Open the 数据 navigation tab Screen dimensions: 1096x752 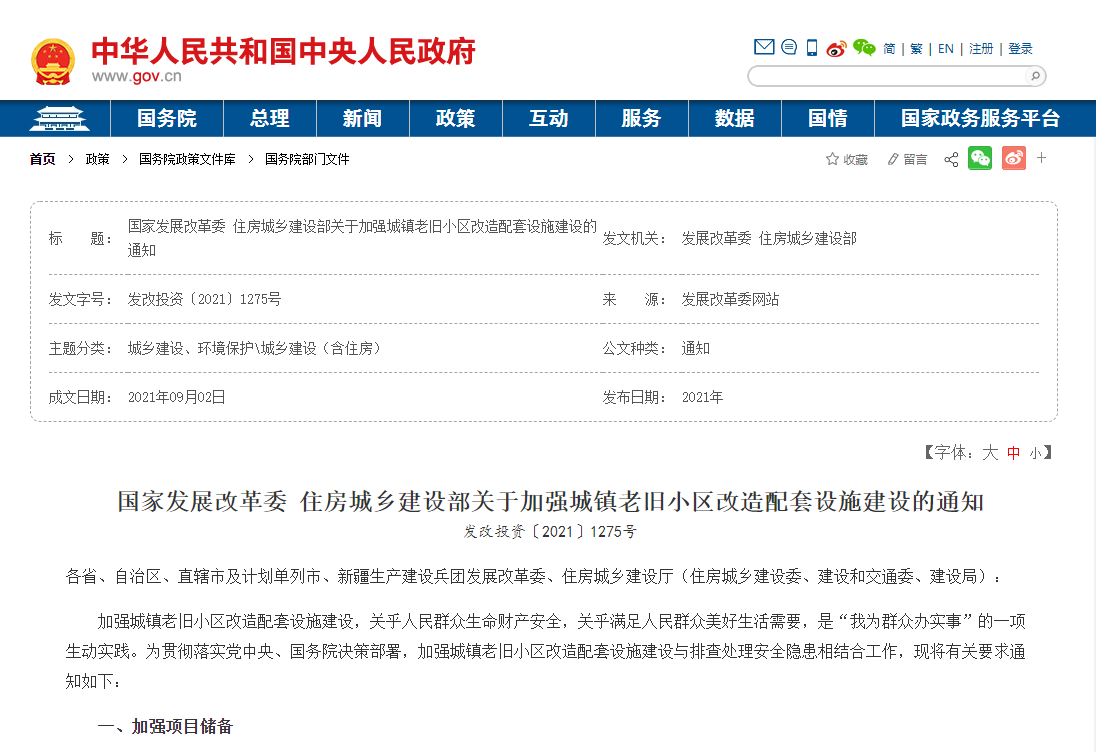734,118
